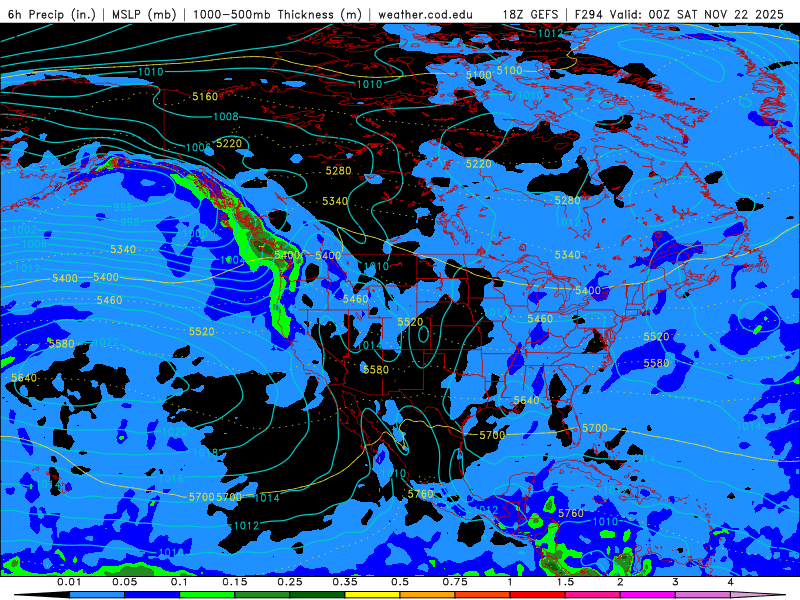Image resolution: width=800 pixels, height=600 pixels.
Task: Click the '0.35' legend value
Action: click(345, 582)
